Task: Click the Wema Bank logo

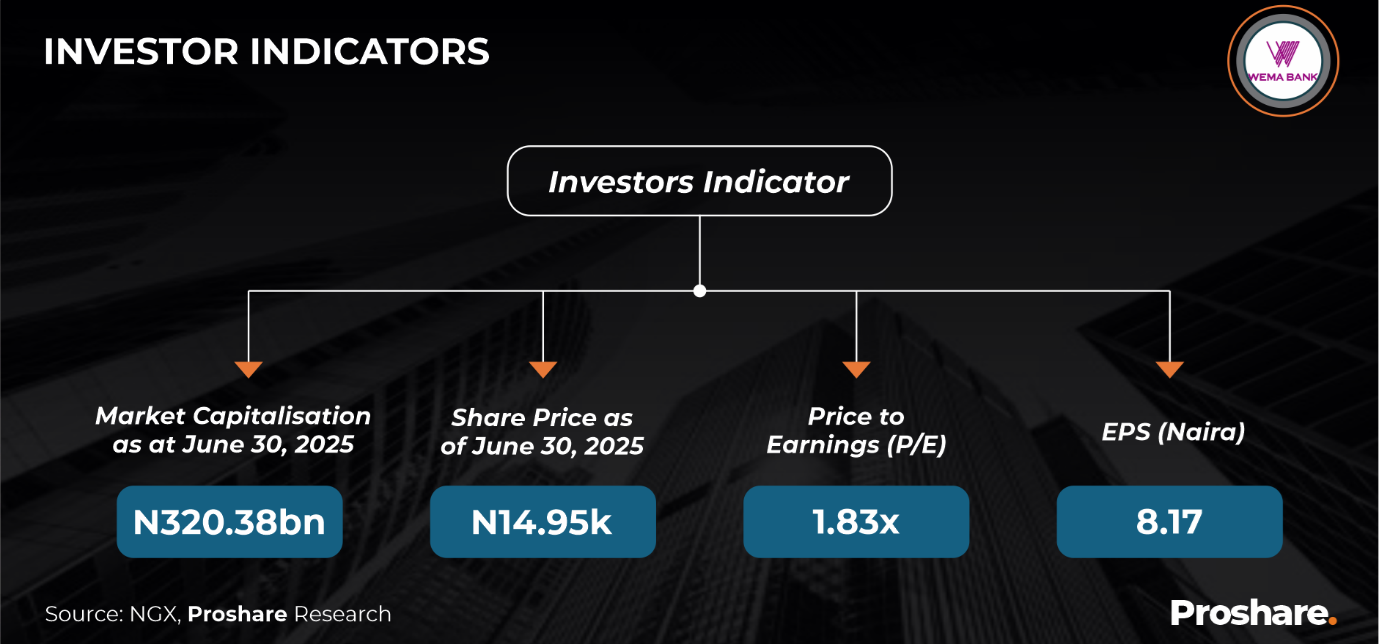Action: (1282, 63)
